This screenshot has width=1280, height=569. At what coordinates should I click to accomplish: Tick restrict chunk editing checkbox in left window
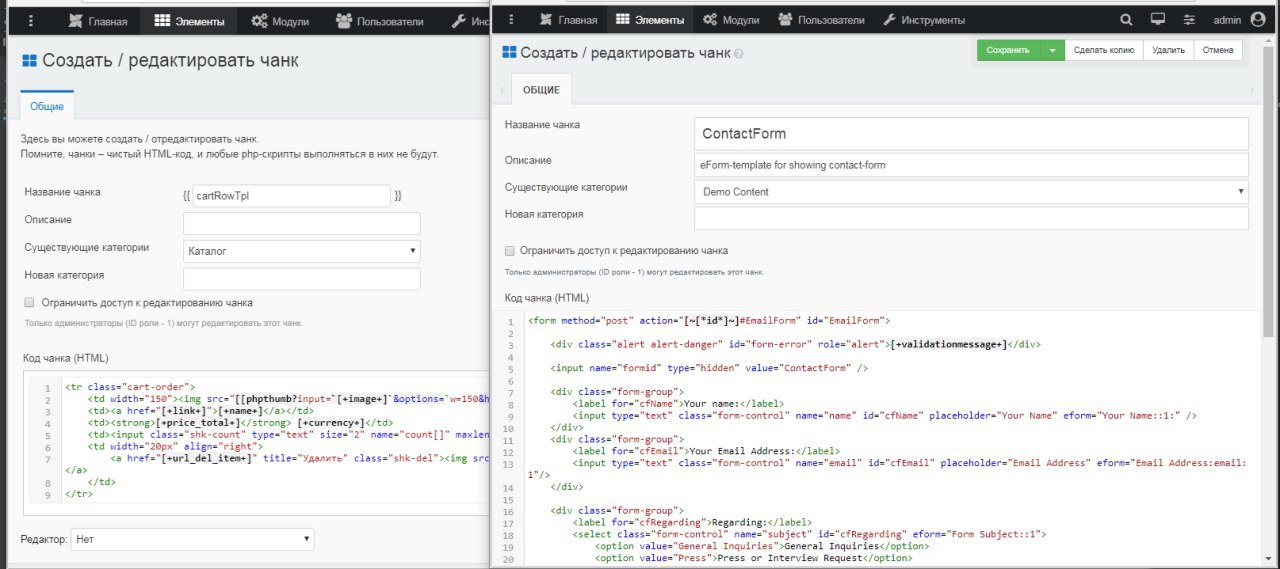(x=30, y=302)
